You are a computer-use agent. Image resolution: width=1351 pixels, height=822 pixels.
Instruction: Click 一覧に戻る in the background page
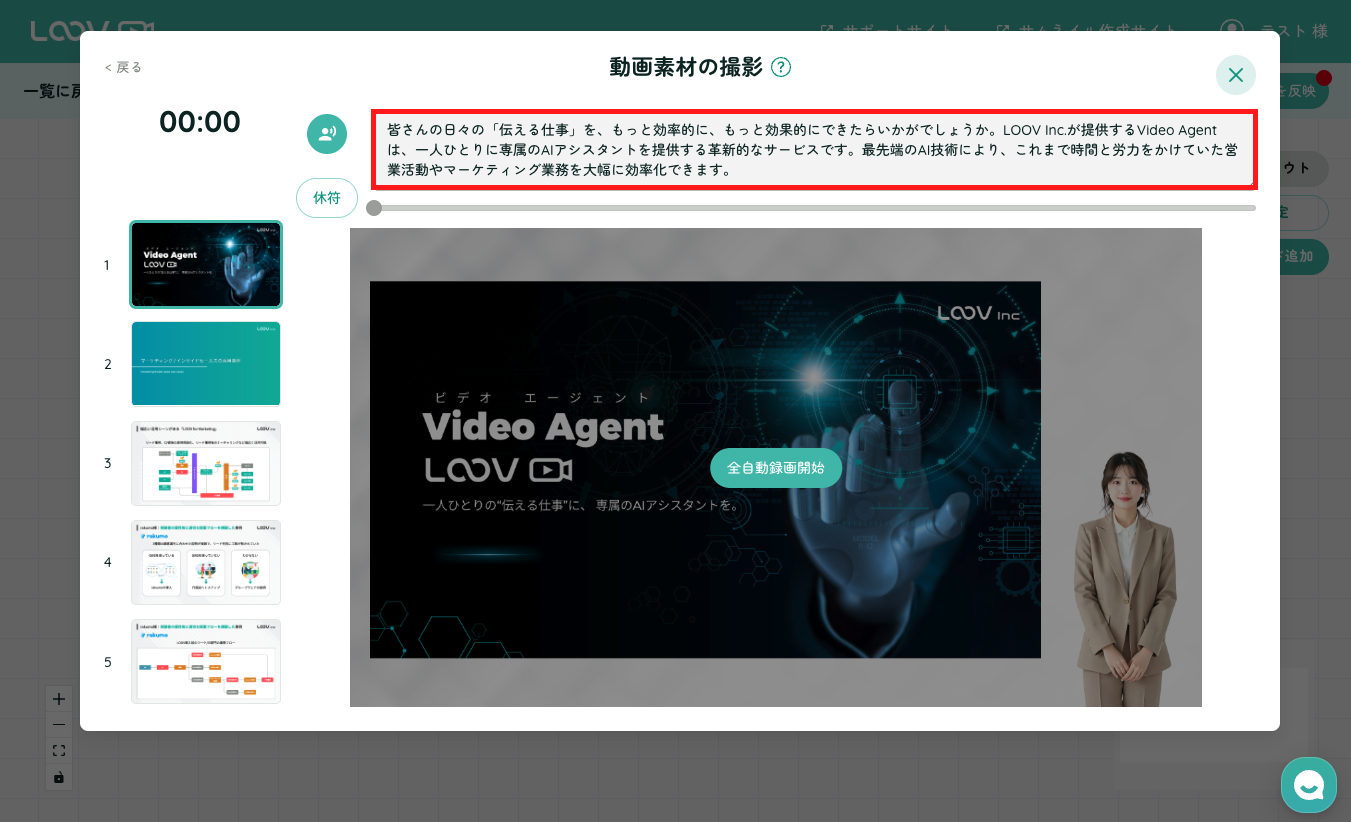click(51, 91)
